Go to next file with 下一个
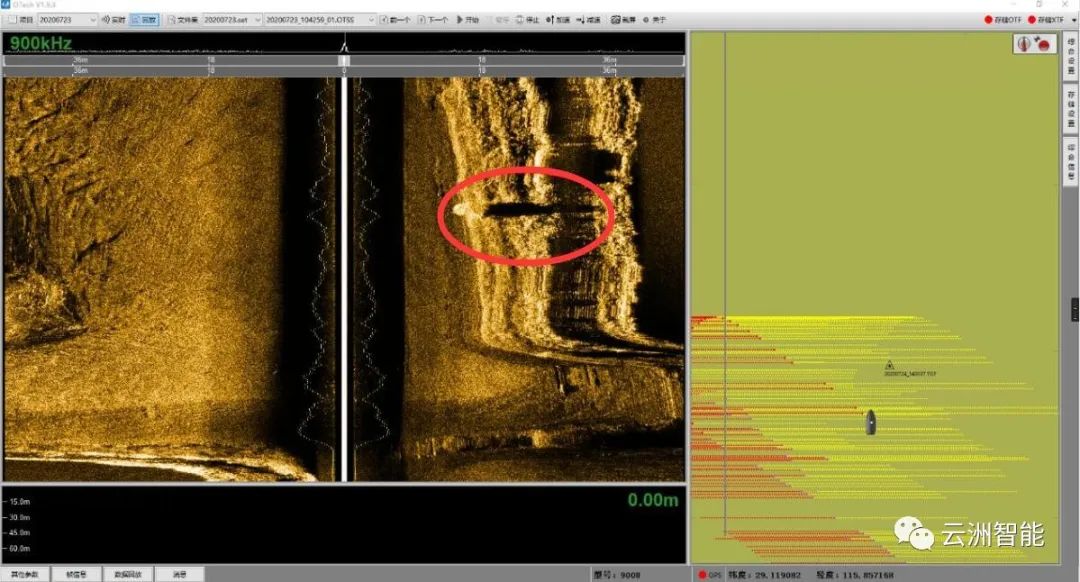 point(432,20)
